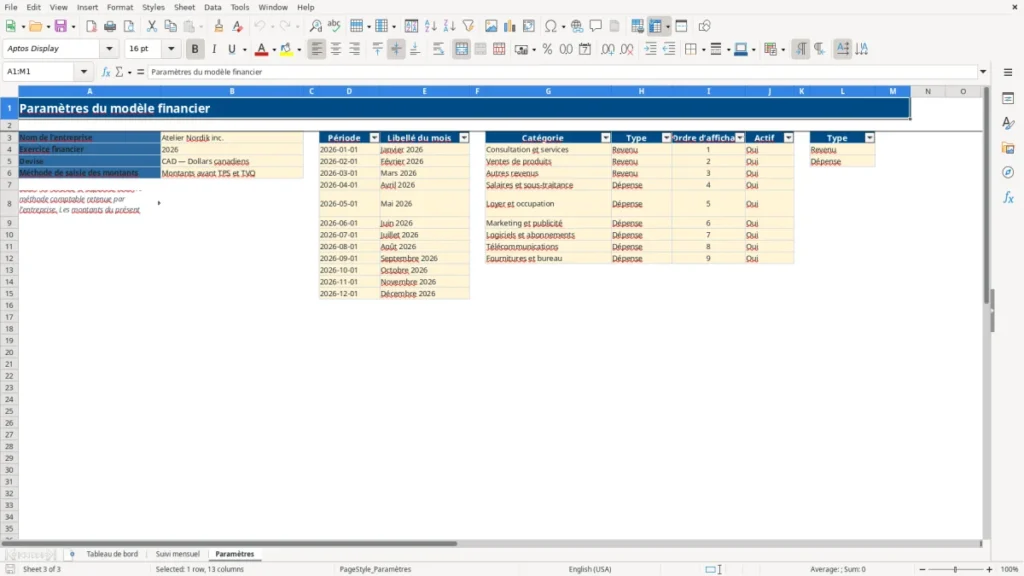Toggle Underline formatting

pos(231,49)
